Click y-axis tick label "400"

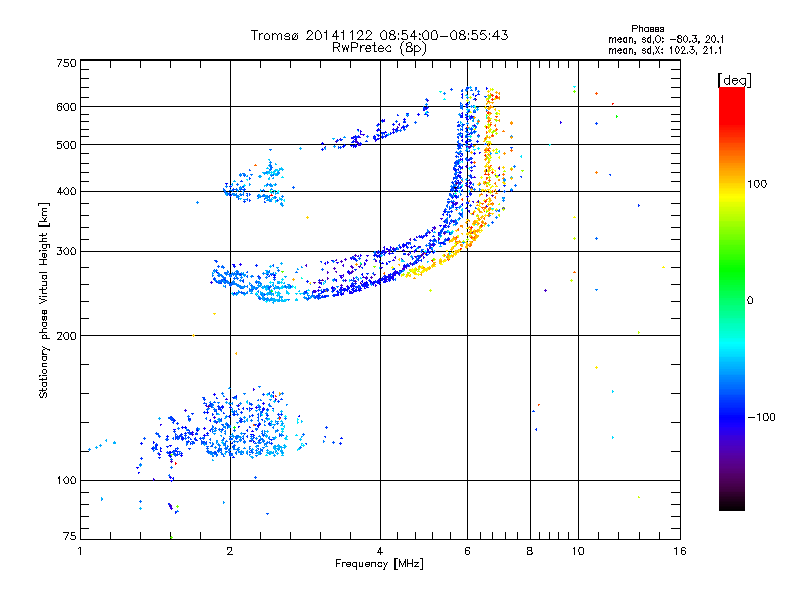[x=66, y=192]
